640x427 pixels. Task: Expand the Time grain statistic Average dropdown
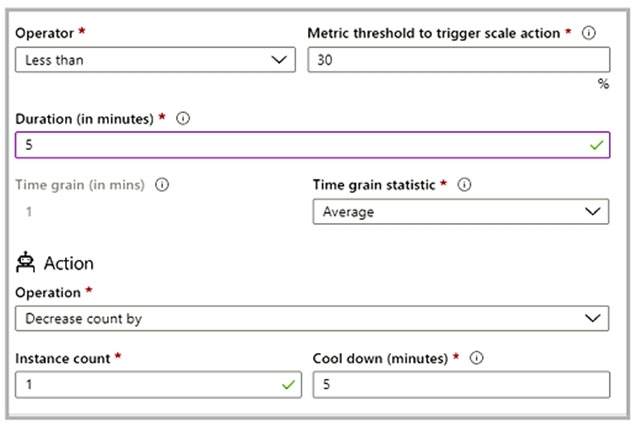[x=460, y=212]
